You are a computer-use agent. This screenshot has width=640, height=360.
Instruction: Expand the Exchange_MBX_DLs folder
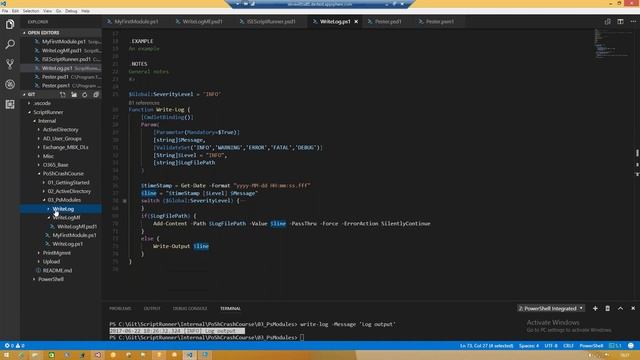point(65,147)
